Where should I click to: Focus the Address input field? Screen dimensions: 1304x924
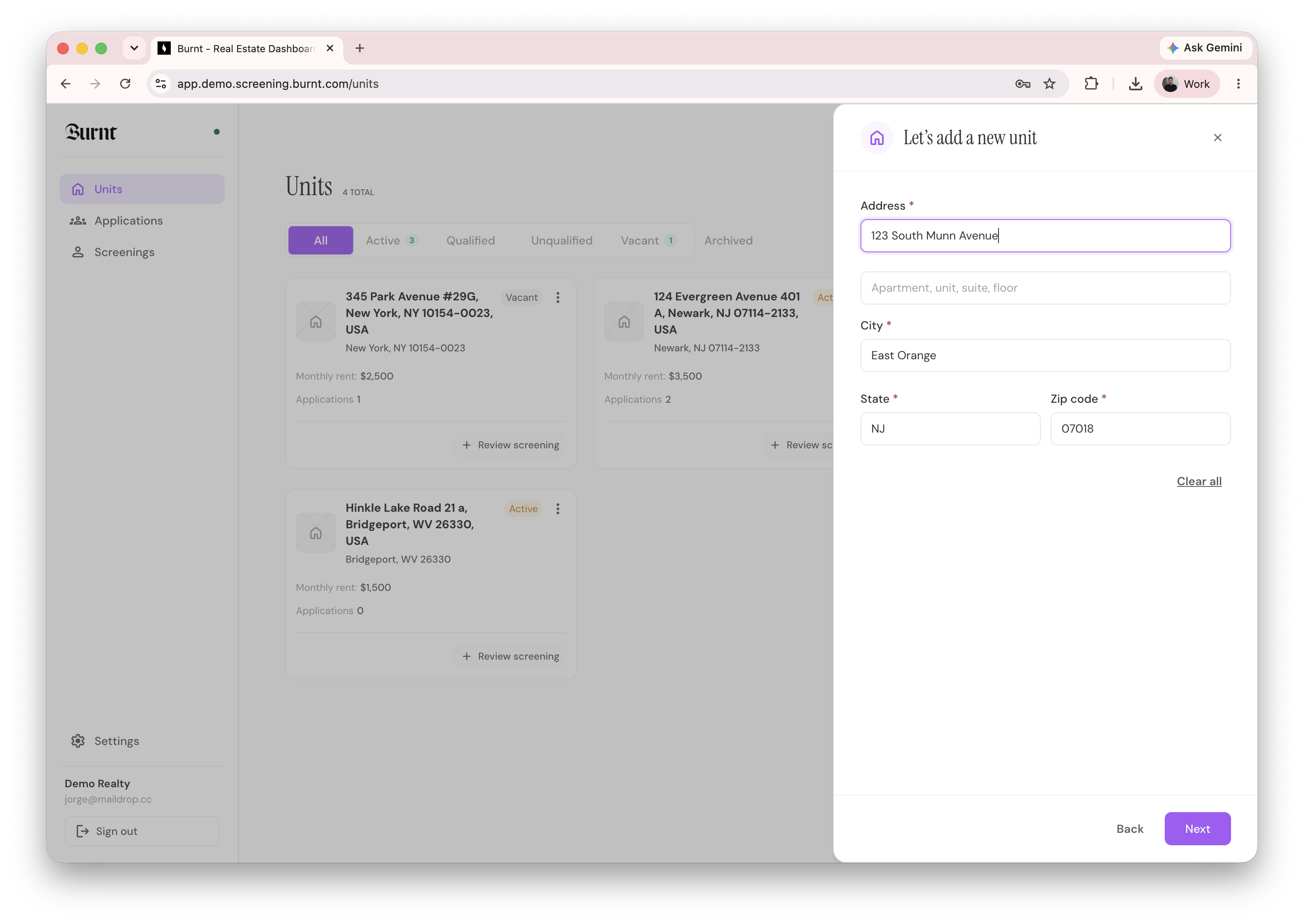click(x=1046, y=235)
